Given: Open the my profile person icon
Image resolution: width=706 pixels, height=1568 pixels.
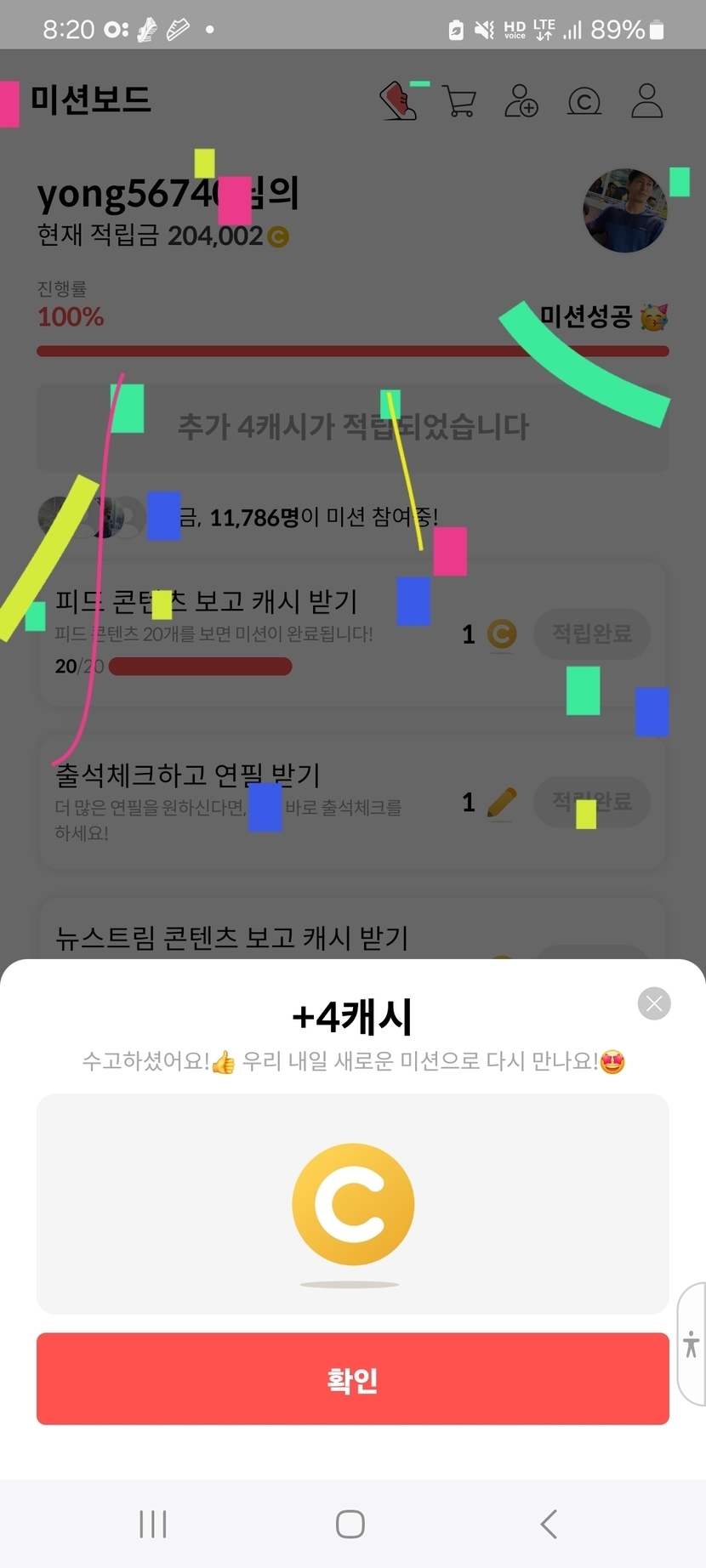Looking at the screenshot, I should click(647, 101).
